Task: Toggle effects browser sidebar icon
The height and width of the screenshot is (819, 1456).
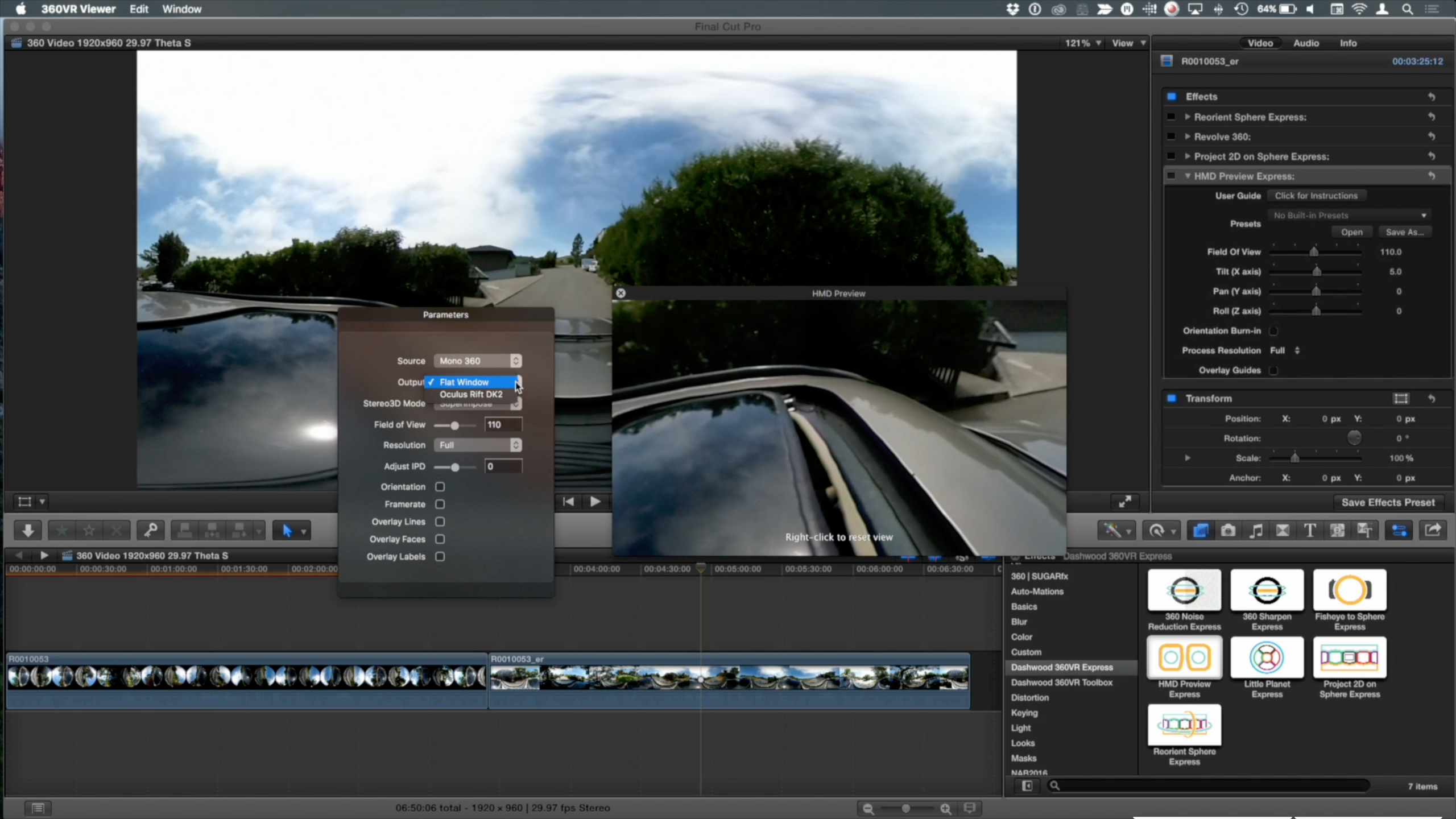Action: [1027, 785]
